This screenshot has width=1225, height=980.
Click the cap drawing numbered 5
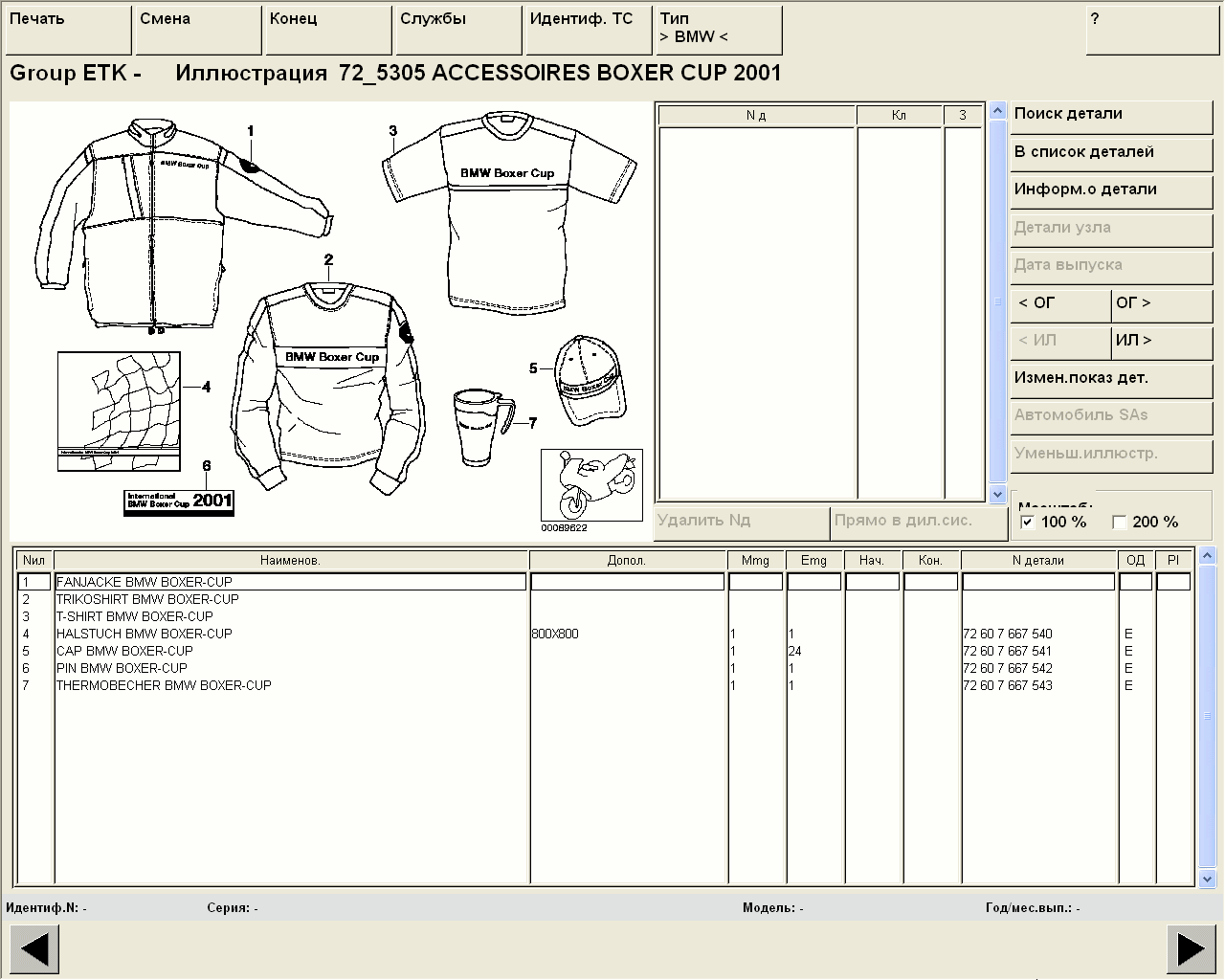coord(589,380)
